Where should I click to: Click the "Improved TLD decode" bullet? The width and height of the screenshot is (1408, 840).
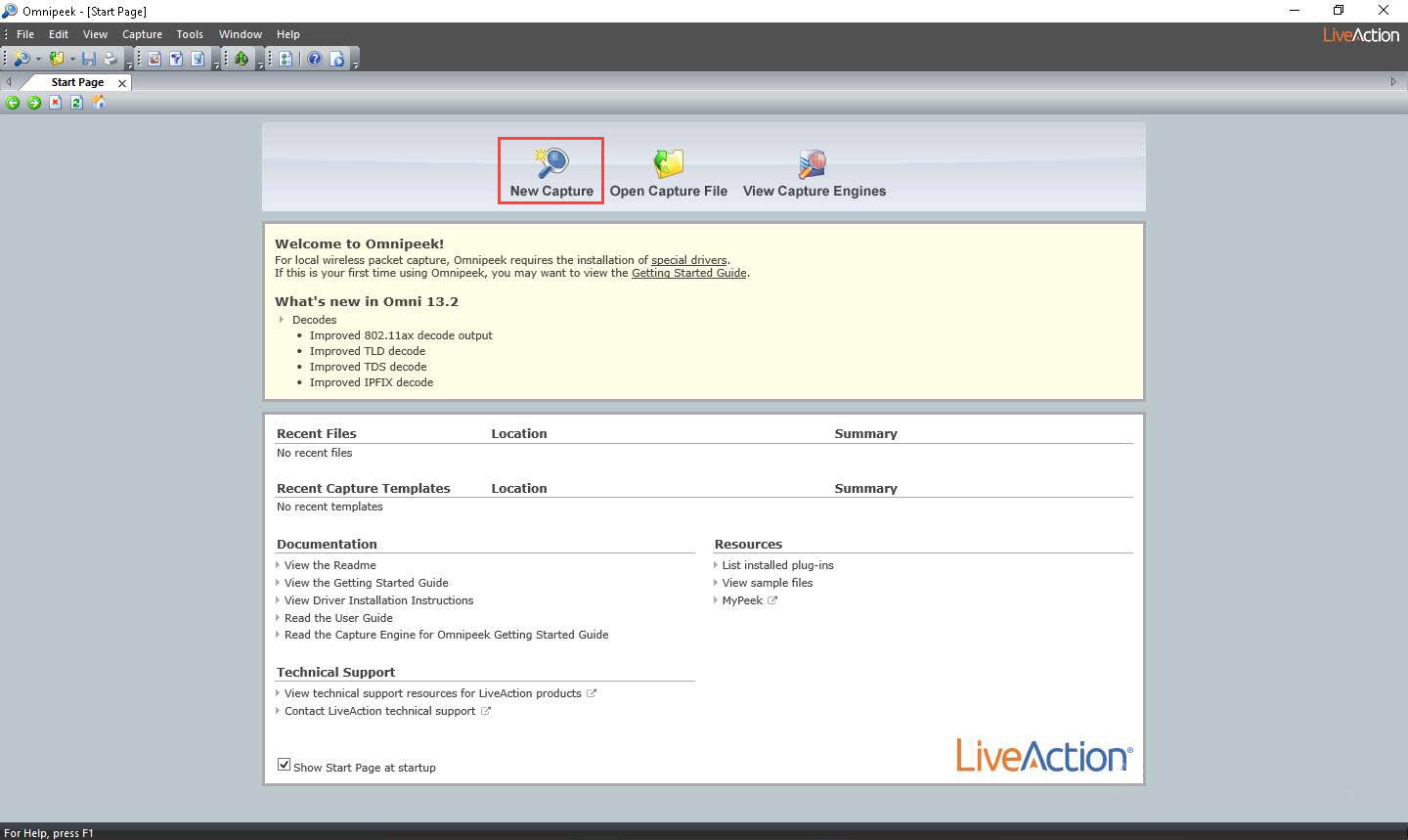click(368, 351)
